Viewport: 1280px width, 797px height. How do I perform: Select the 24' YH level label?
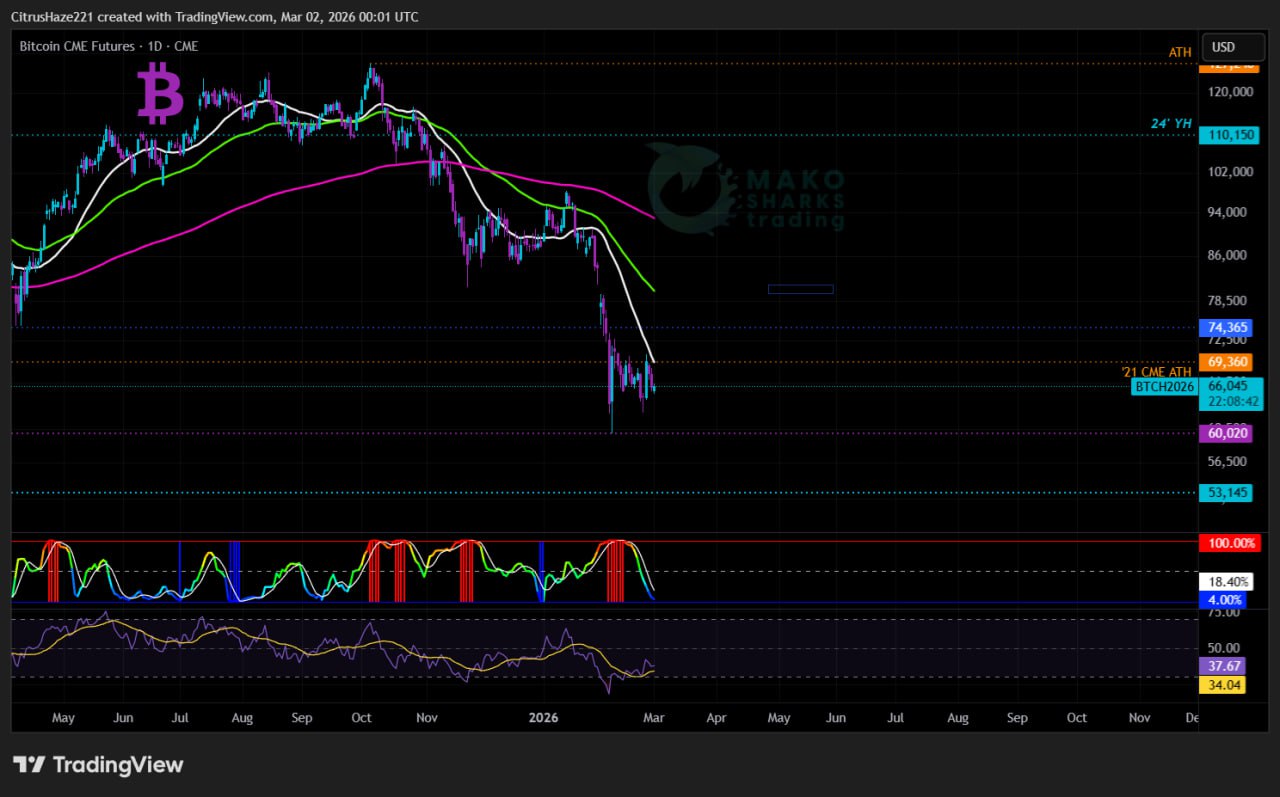pos(1170,124)
